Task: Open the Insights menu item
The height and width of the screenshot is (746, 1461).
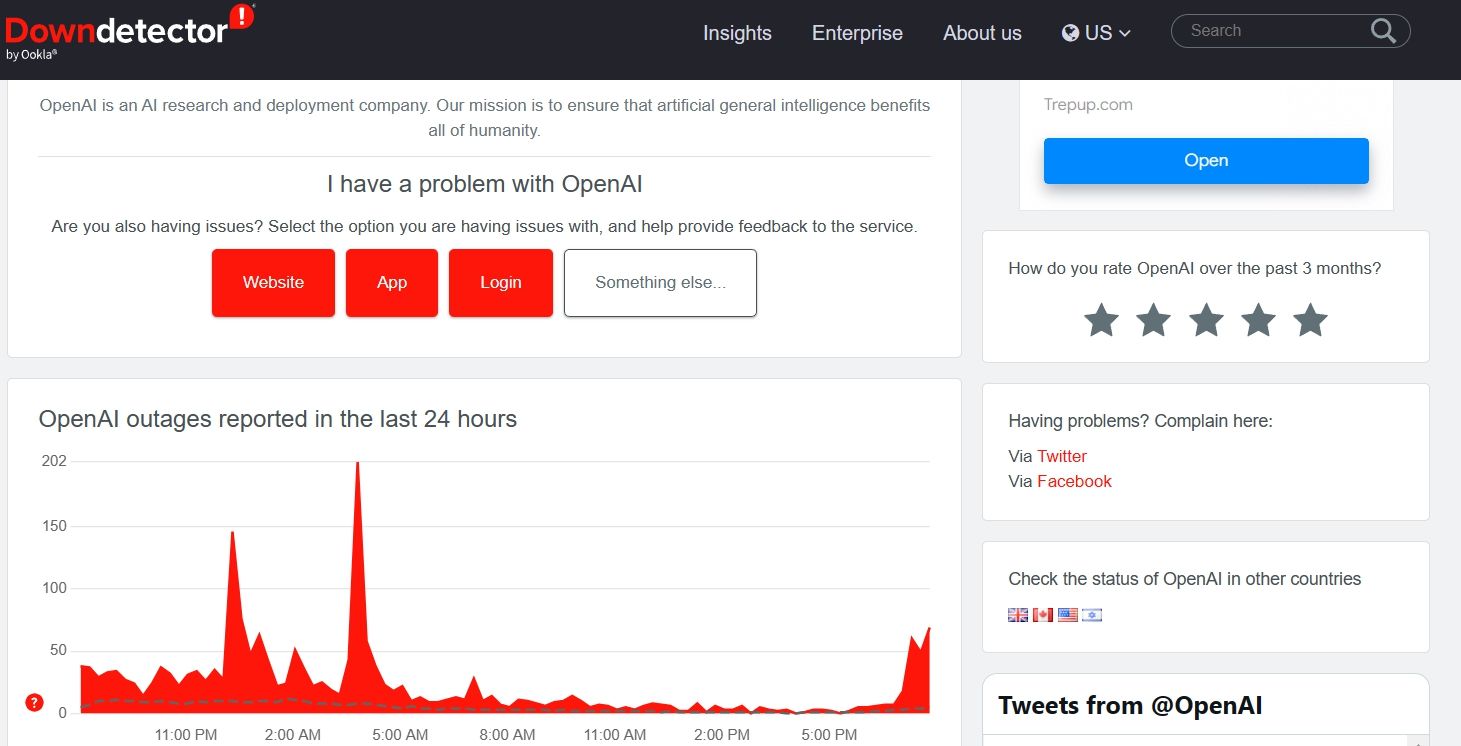Action: (x=737, y=33)
